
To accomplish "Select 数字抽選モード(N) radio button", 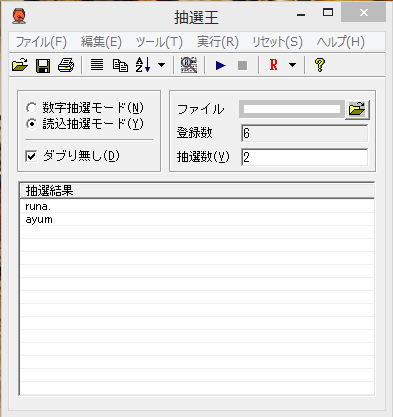I will point(31,108).
